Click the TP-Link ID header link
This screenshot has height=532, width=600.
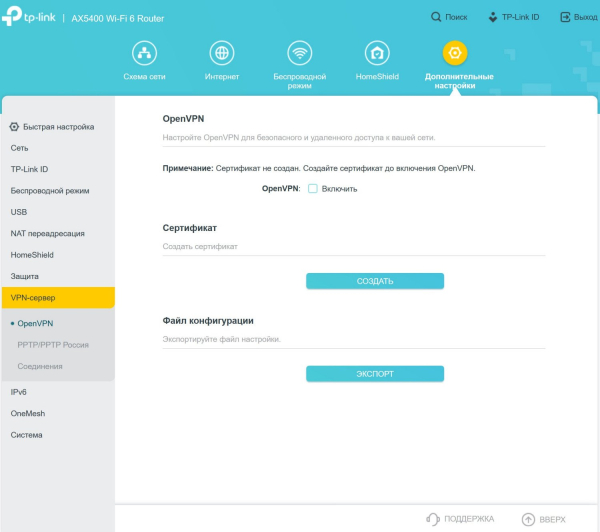[x=520, y=17]
